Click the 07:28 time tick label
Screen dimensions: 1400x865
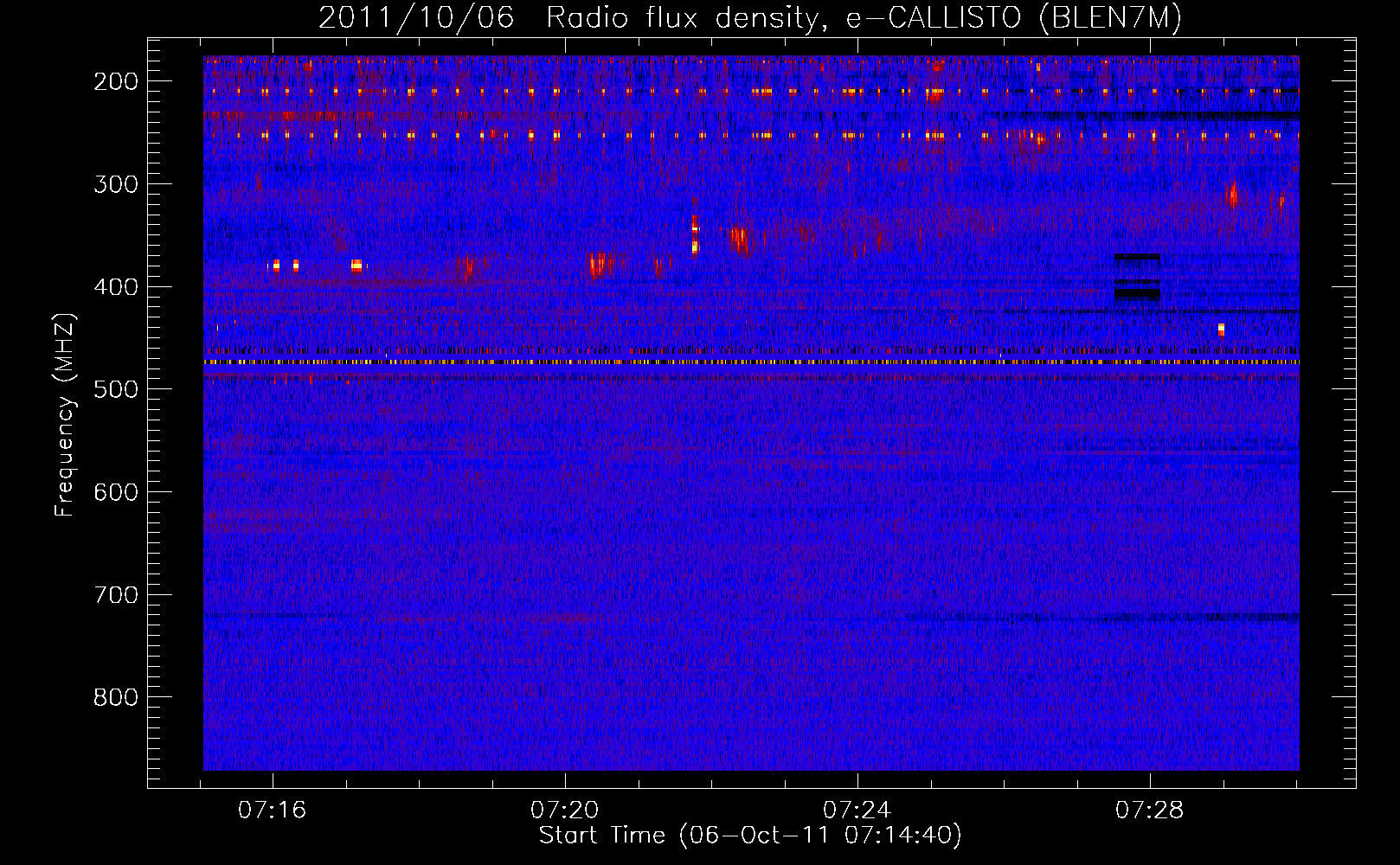(x=1150, y=811)
